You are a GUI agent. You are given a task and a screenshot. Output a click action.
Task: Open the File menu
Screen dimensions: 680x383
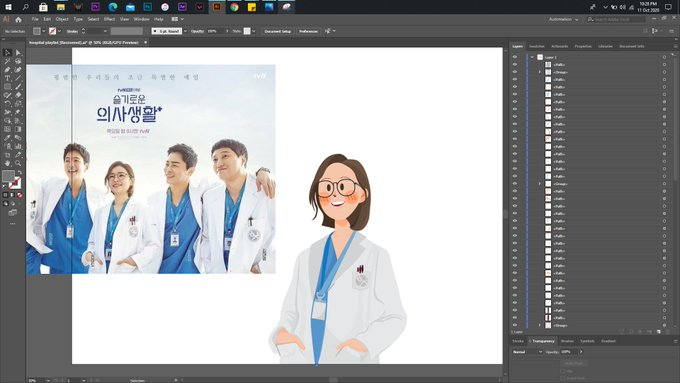[x=35, y=19]
